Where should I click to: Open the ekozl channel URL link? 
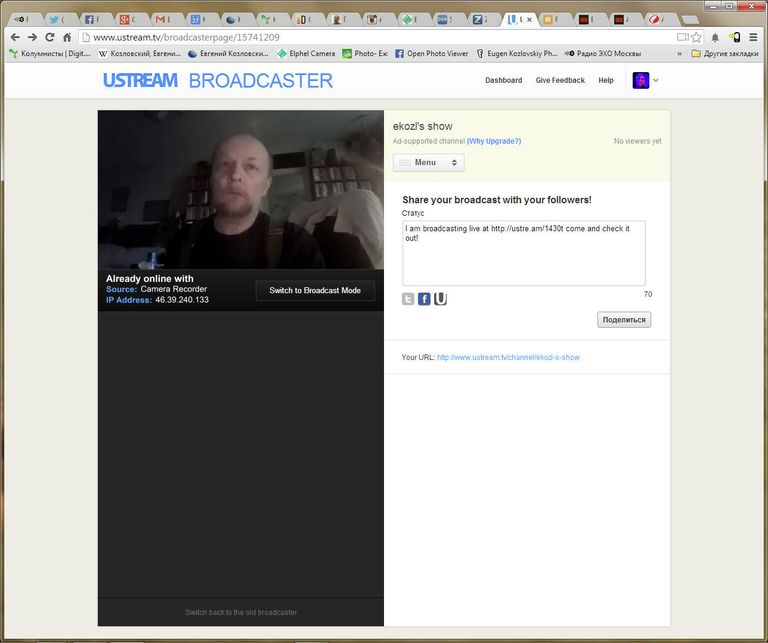click(x=508, y=357)
